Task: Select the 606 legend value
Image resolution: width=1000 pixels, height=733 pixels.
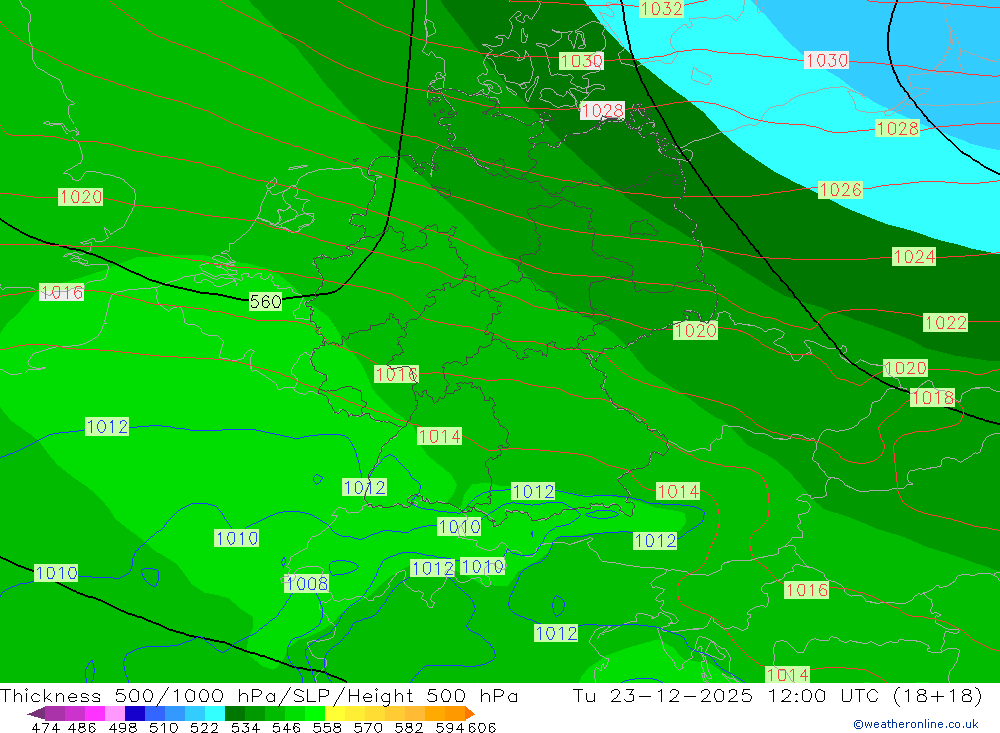Action: click(x=482, y=727)
